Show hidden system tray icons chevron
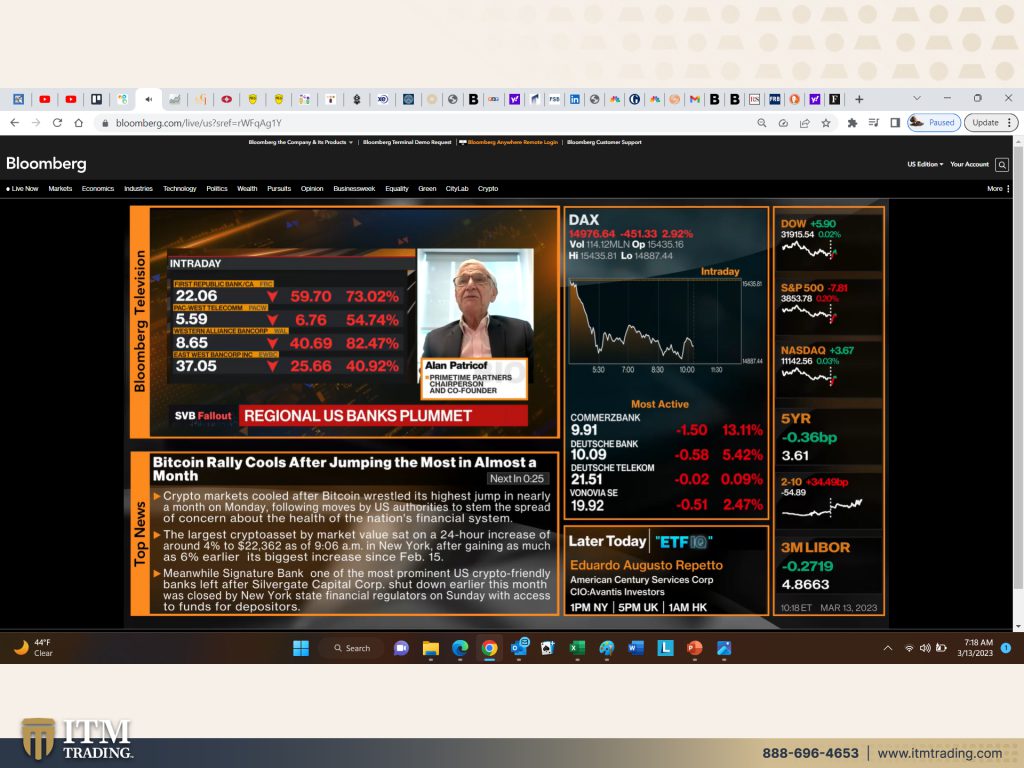 pos(888,648)
